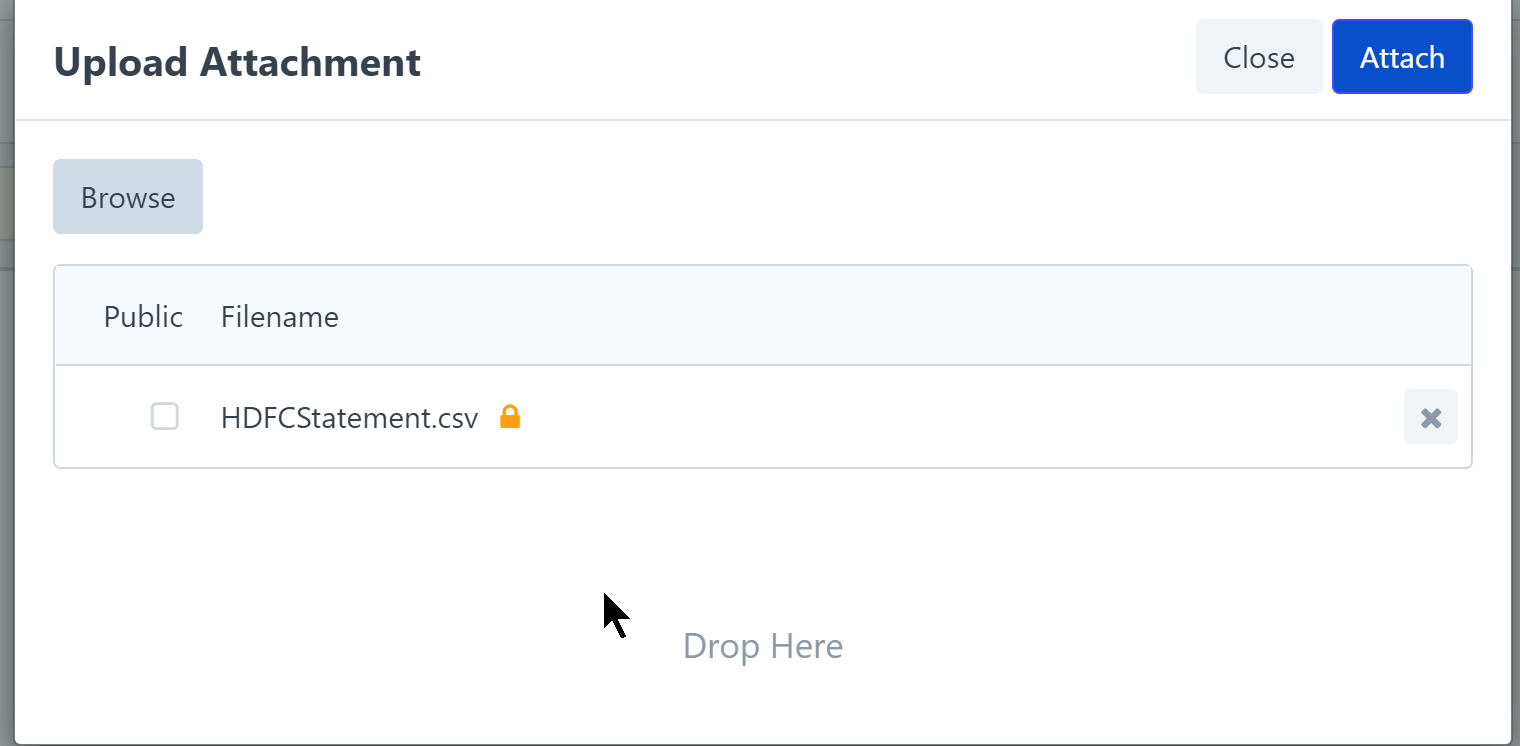Choose another file via the Browse button

128,197
